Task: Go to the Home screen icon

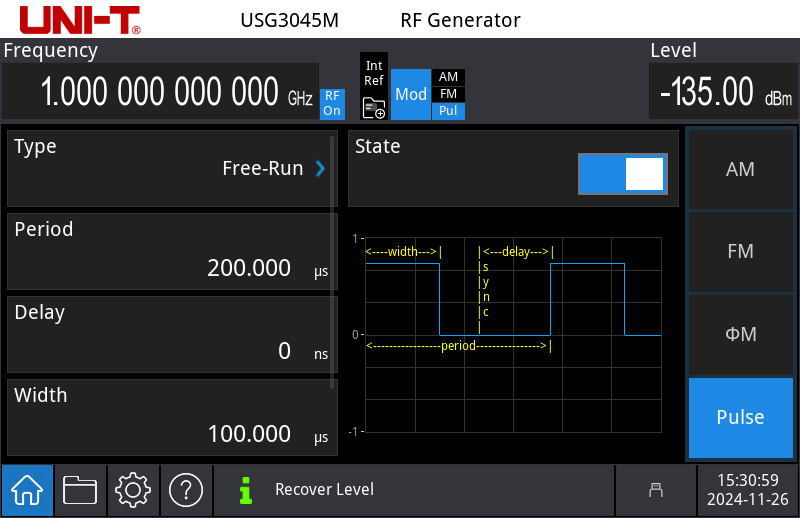Action: [x=27, y=489]
